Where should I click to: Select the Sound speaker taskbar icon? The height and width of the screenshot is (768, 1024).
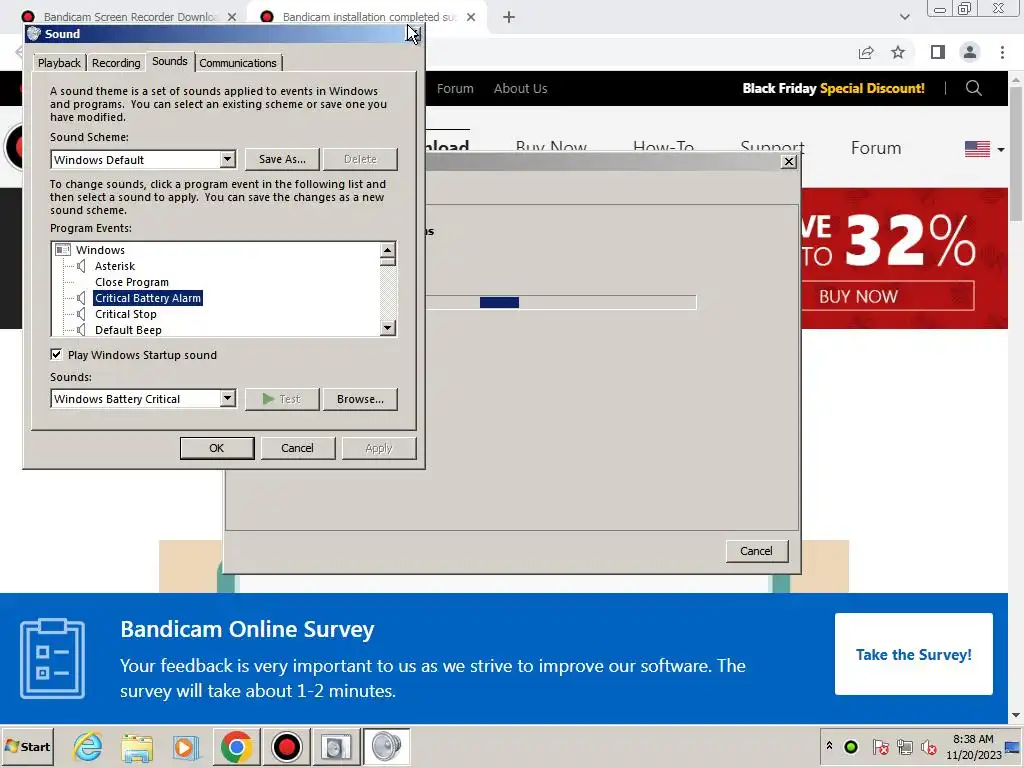coord(386,746)
